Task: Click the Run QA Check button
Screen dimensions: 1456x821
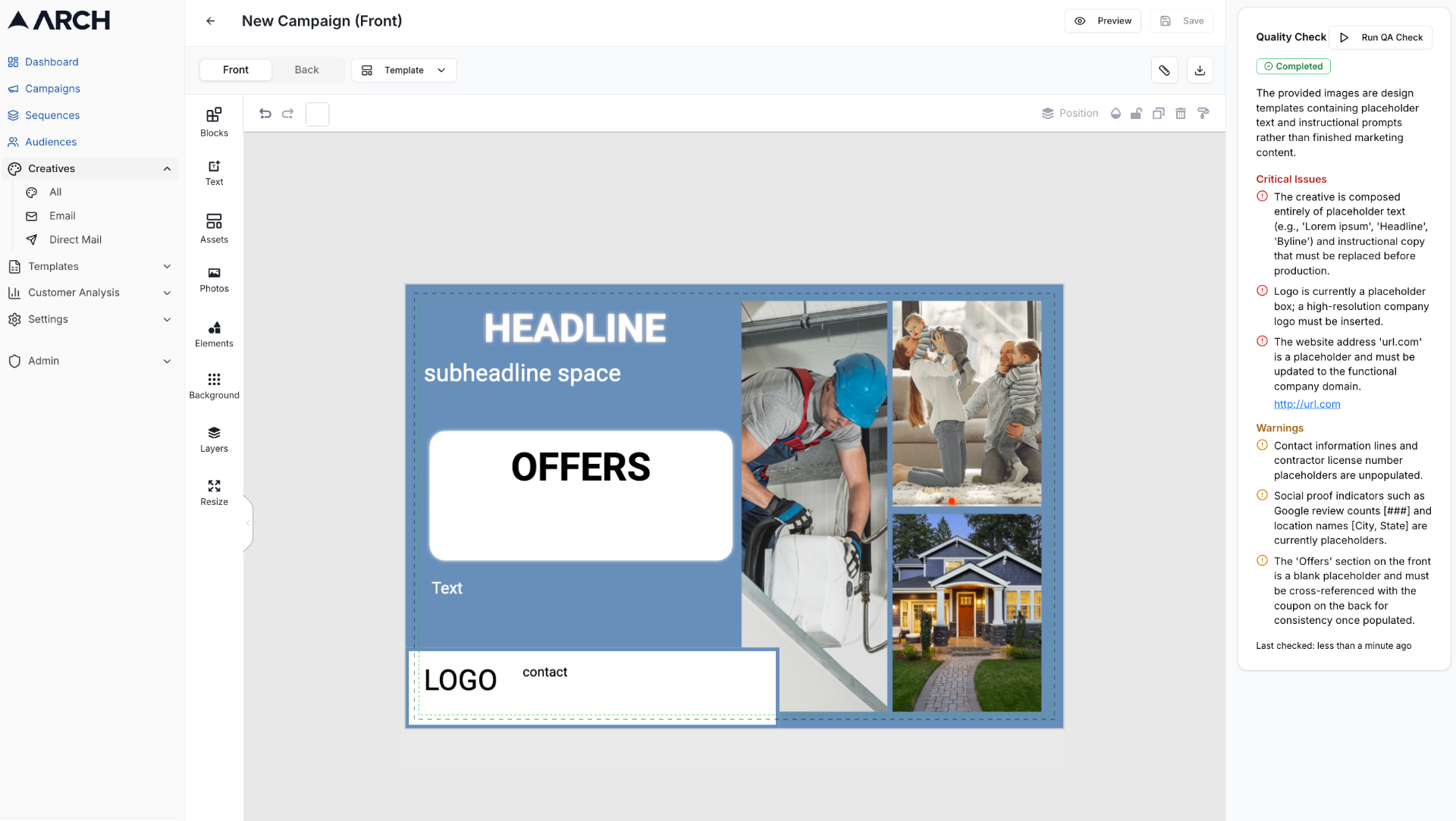Action: click(1380, 37)
